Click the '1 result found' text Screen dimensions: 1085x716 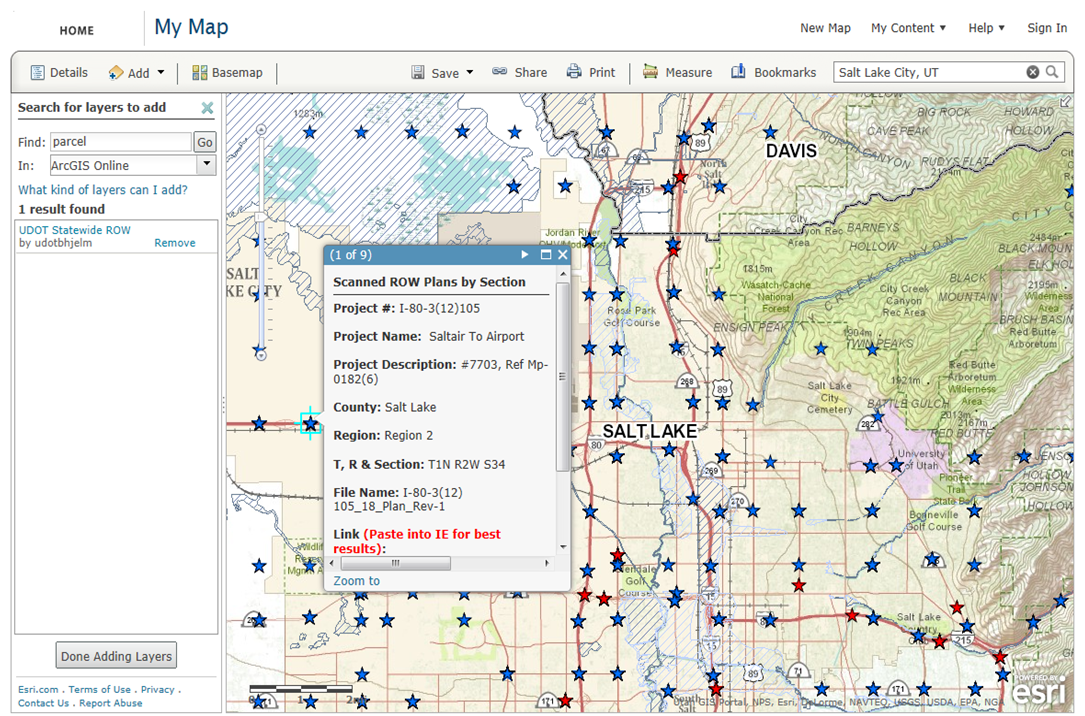click(x=62, y=210)
